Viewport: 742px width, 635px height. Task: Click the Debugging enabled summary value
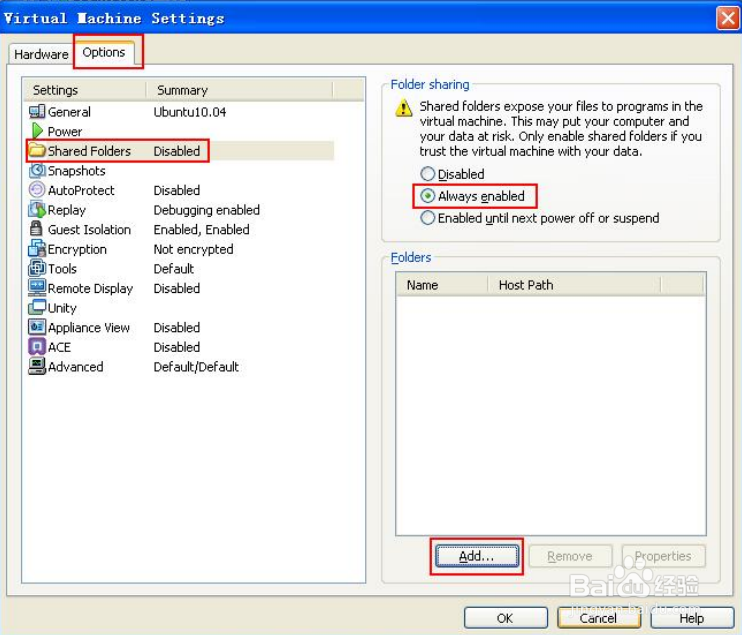[x=207, y=210]
